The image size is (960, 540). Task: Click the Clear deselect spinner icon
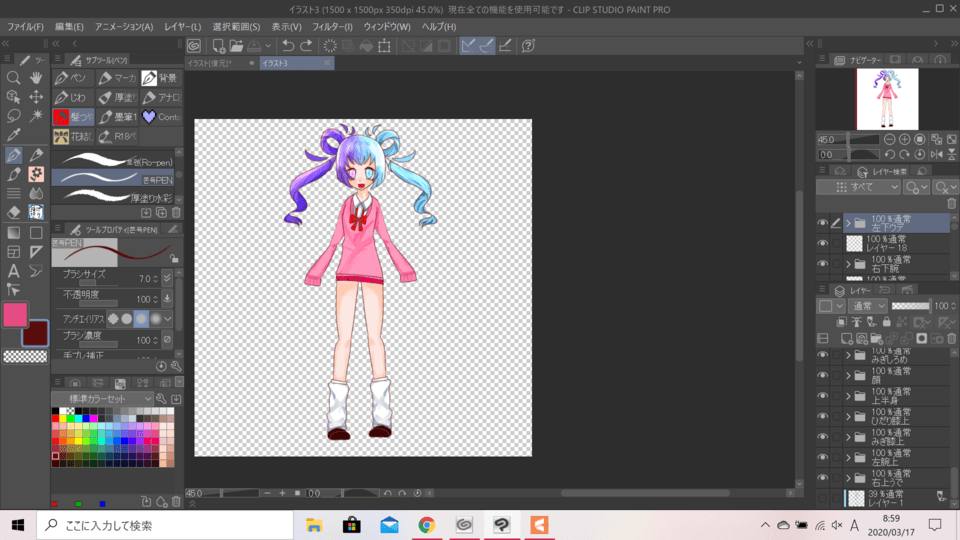330,46
